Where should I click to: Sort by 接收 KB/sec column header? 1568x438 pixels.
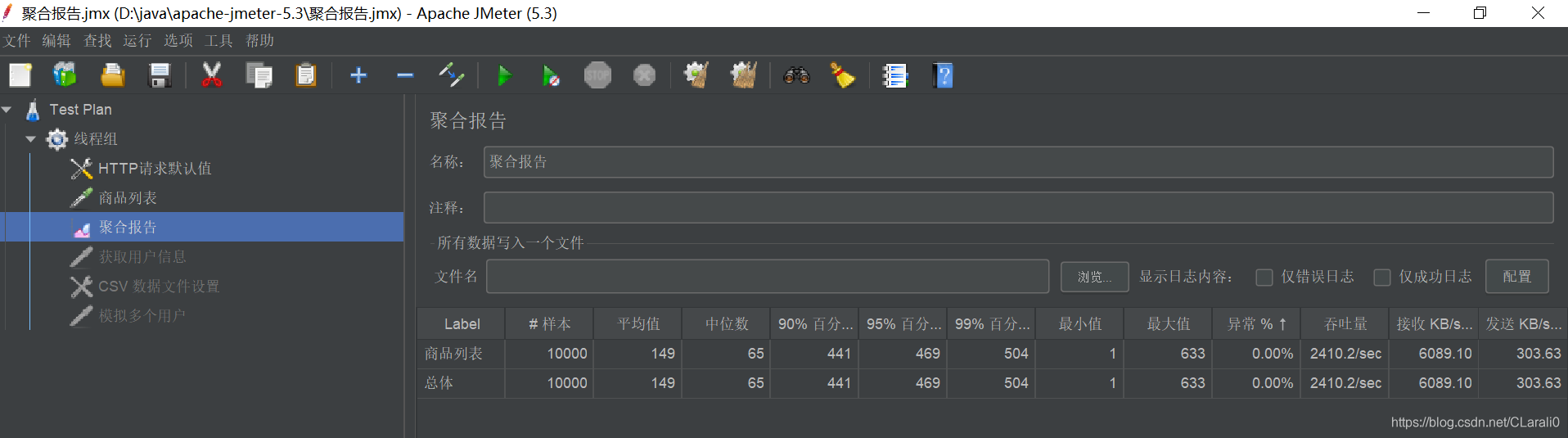1434,324
